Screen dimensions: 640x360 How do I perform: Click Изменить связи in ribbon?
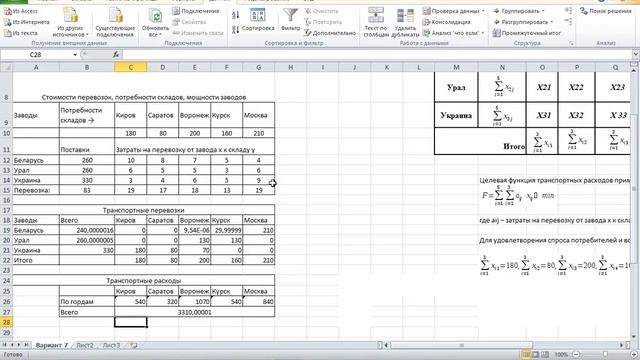click(x=198, y=33)
